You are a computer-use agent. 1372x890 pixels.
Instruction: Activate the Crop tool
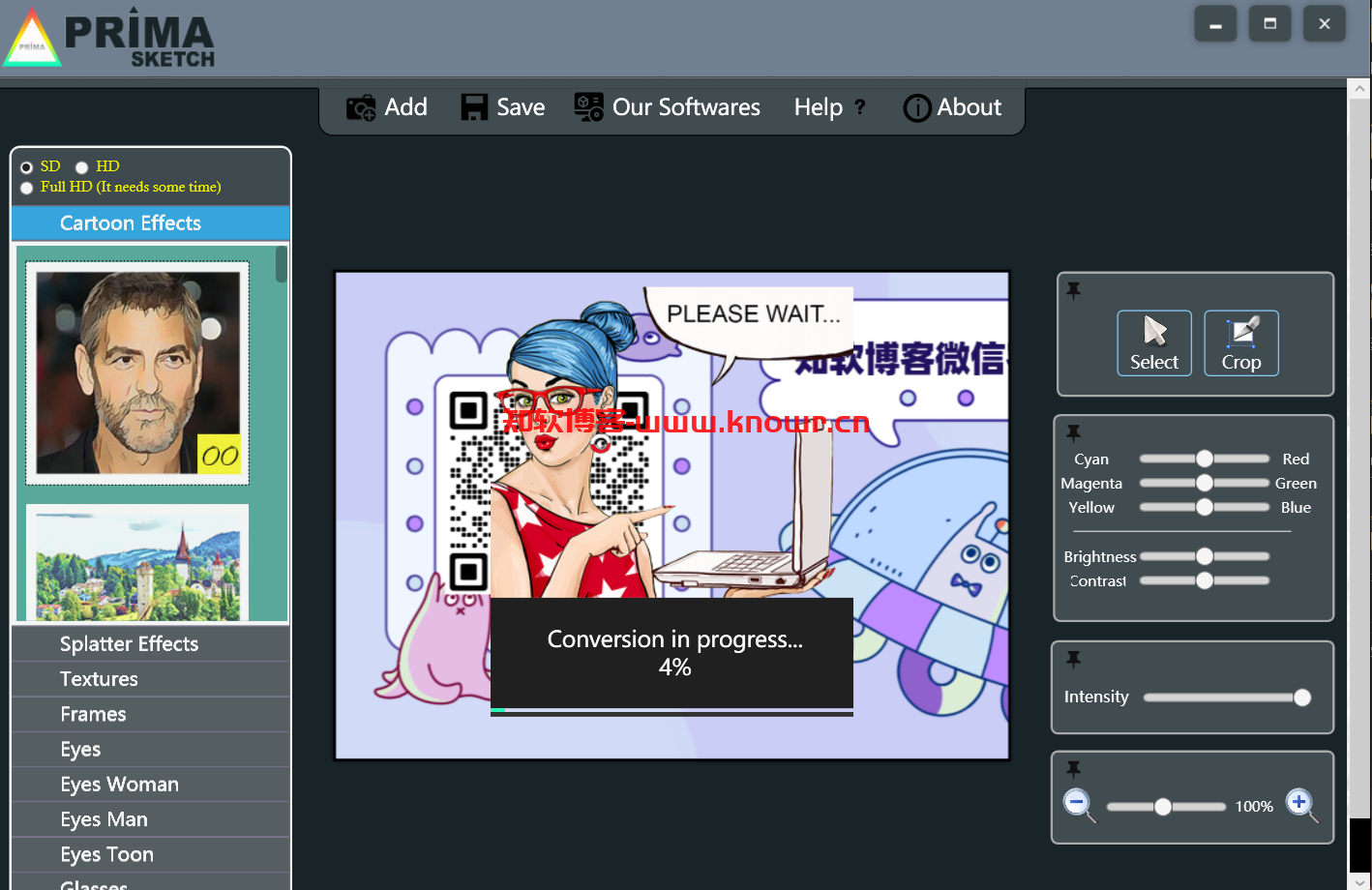click(1241, 343)
